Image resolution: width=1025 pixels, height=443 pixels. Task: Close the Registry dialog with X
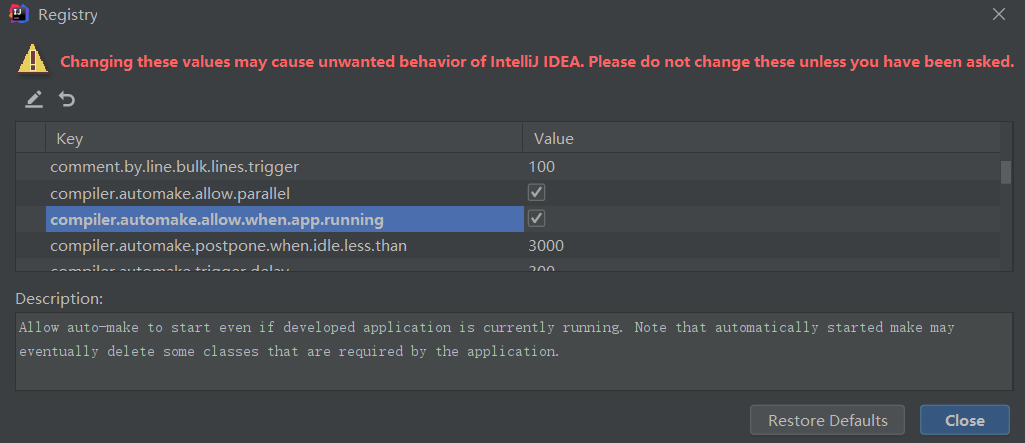tap(998, 14)
